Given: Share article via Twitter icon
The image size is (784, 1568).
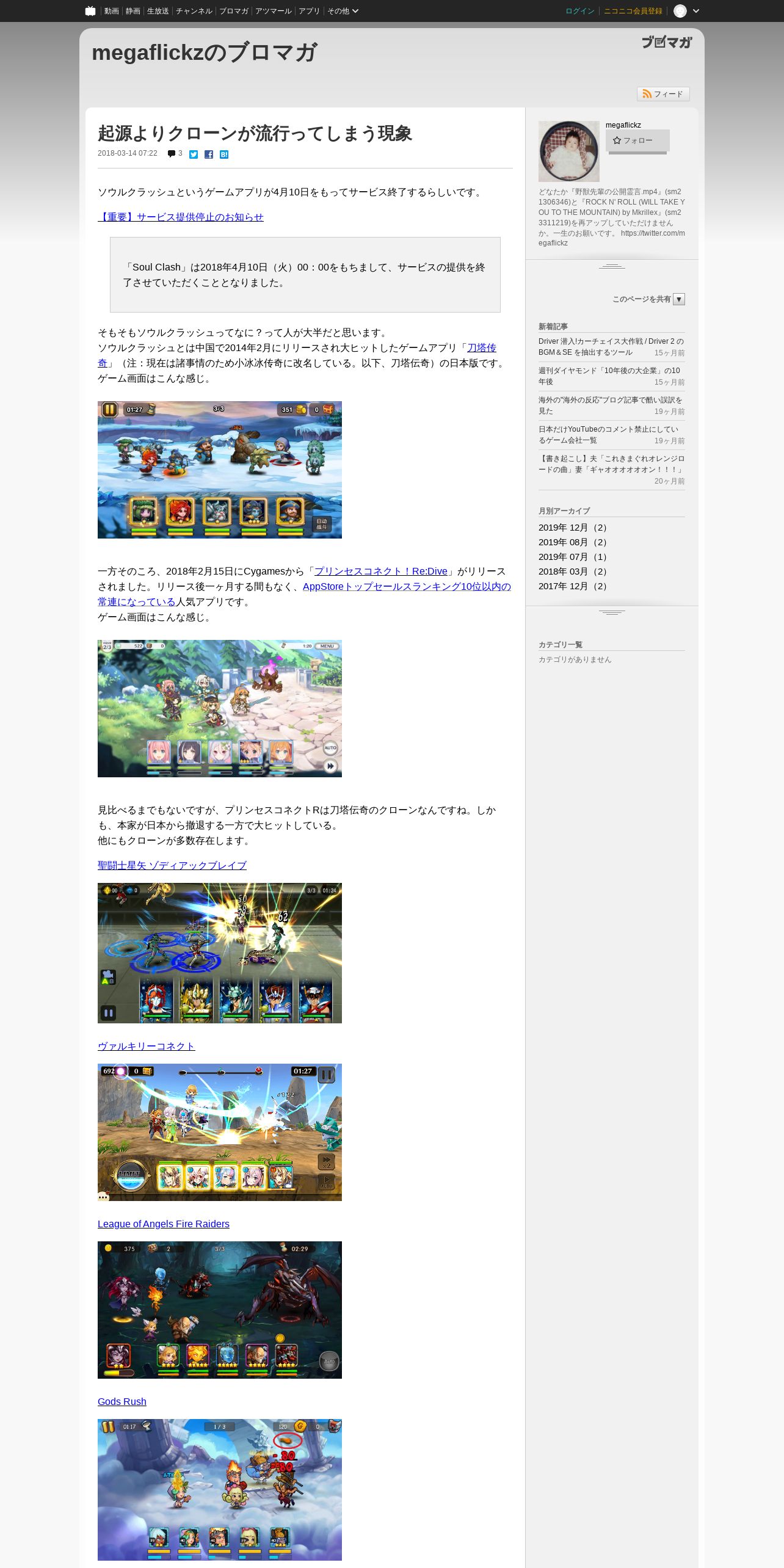Looking at the screenshot, I should (194, 154).
